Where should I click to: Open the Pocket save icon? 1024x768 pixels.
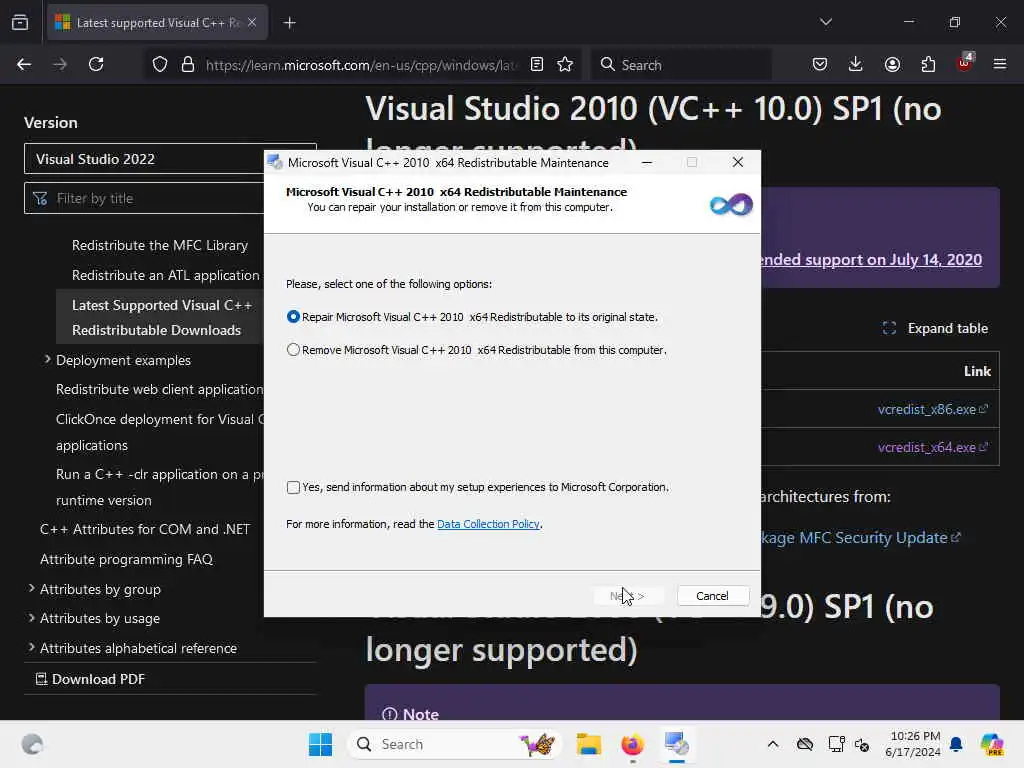click(x=820, y=64)
